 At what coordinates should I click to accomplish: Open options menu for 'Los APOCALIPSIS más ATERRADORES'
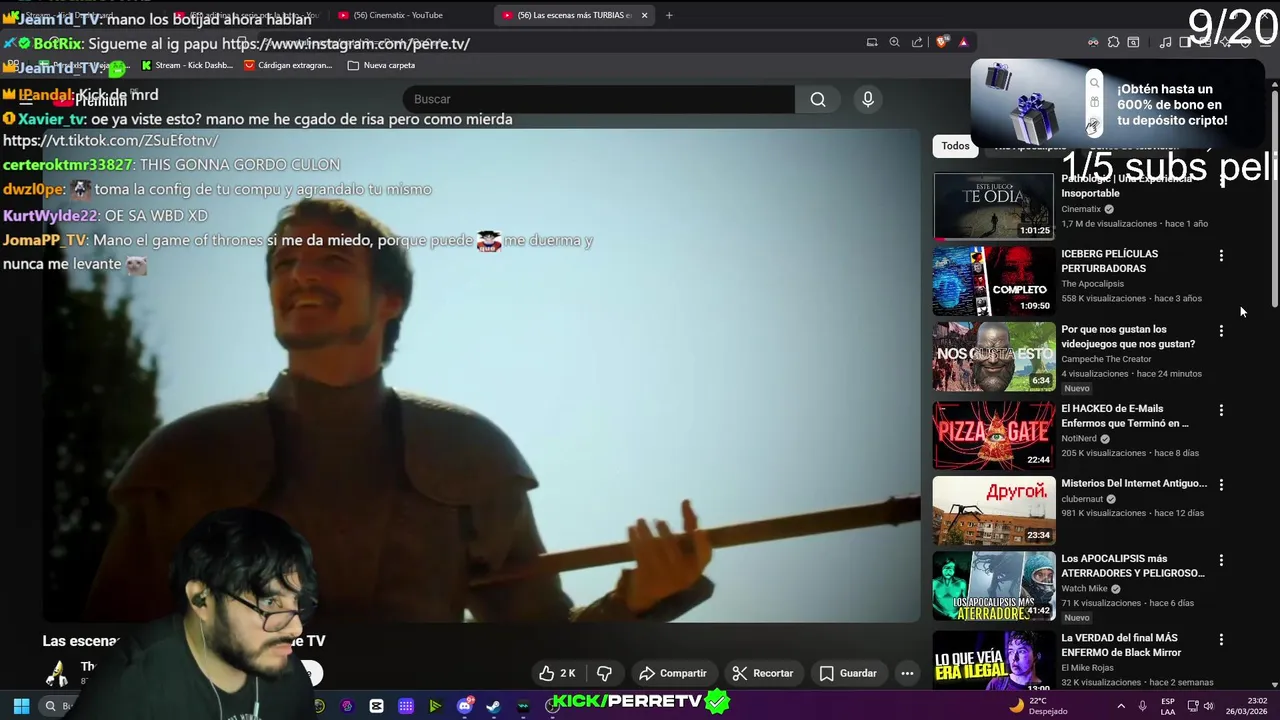(x=1221, y=560)
